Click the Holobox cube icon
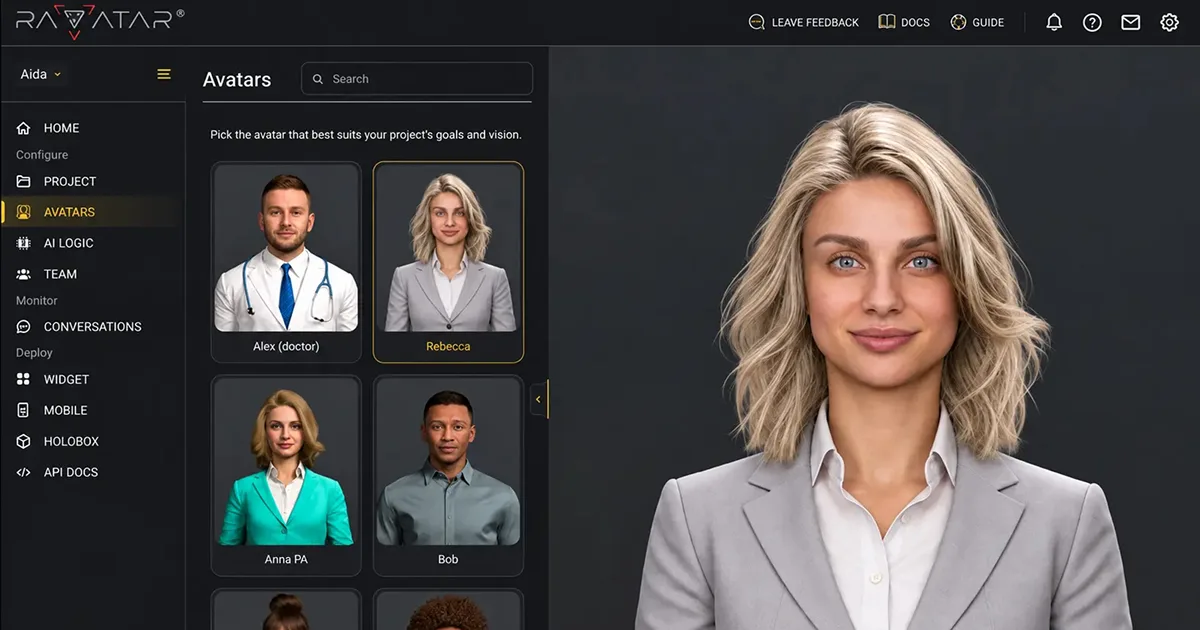The width and height of the screenshot is (1200, 630). (x=24, y=441)
